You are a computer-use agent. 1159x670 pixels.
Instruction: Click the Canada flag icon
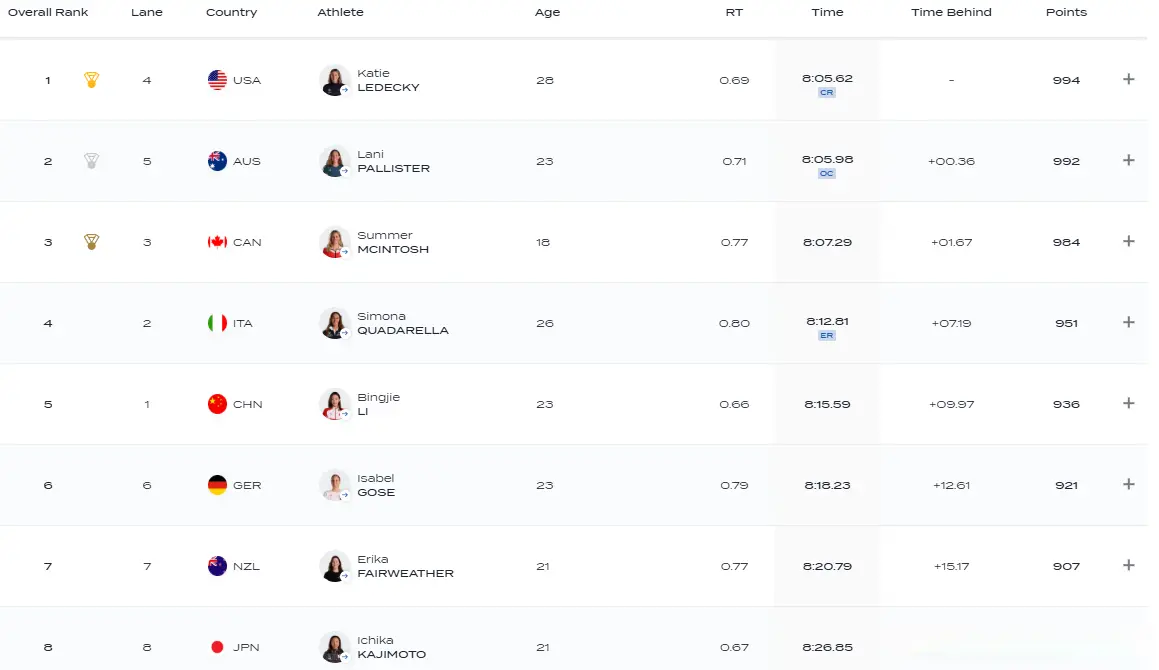coord(217,242)
